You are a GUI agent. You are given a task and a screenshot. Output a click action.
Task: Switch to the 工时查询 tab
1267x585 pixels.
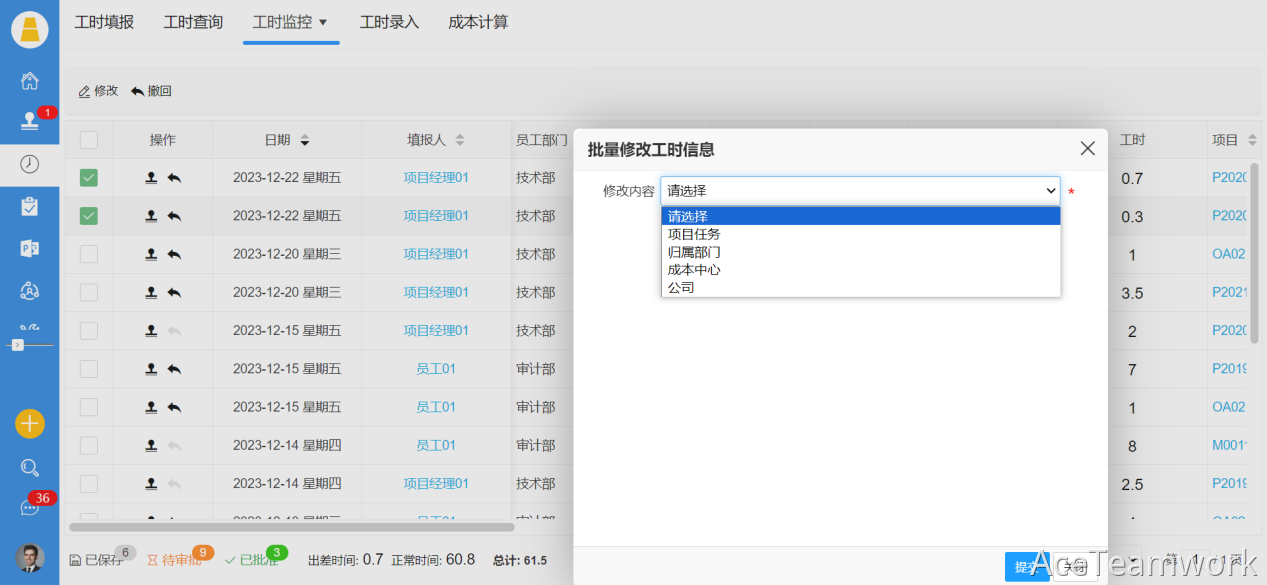click(x=193, y=22)
